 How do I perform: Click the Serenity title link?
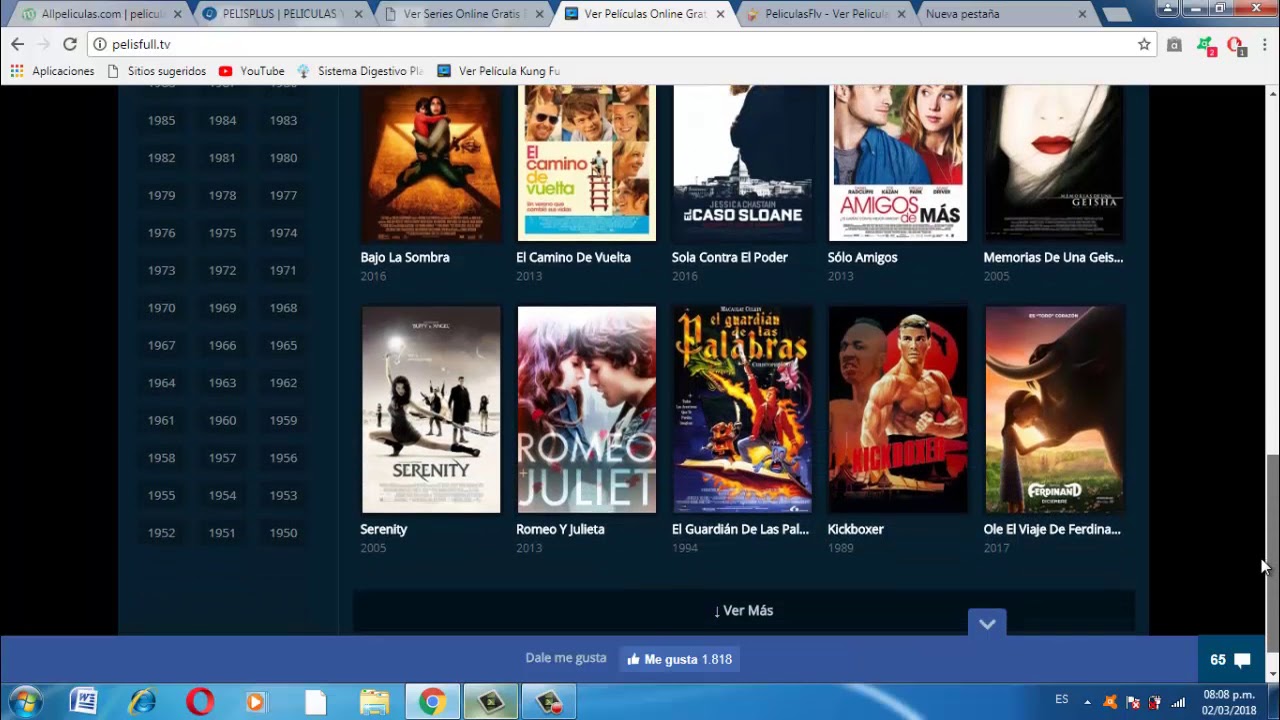[384, 529]
